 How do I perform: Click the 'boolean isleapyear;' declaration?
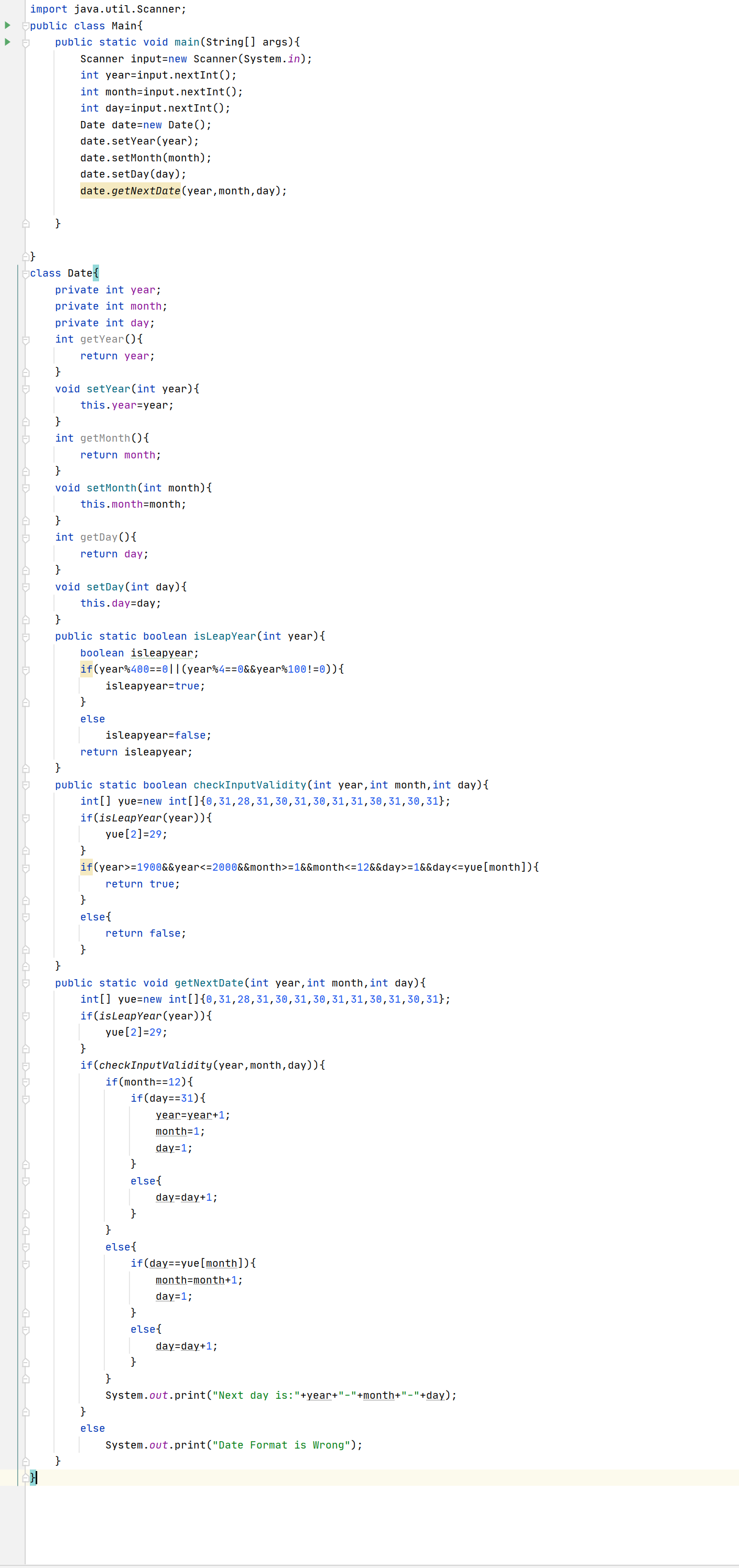coord(139,653)
